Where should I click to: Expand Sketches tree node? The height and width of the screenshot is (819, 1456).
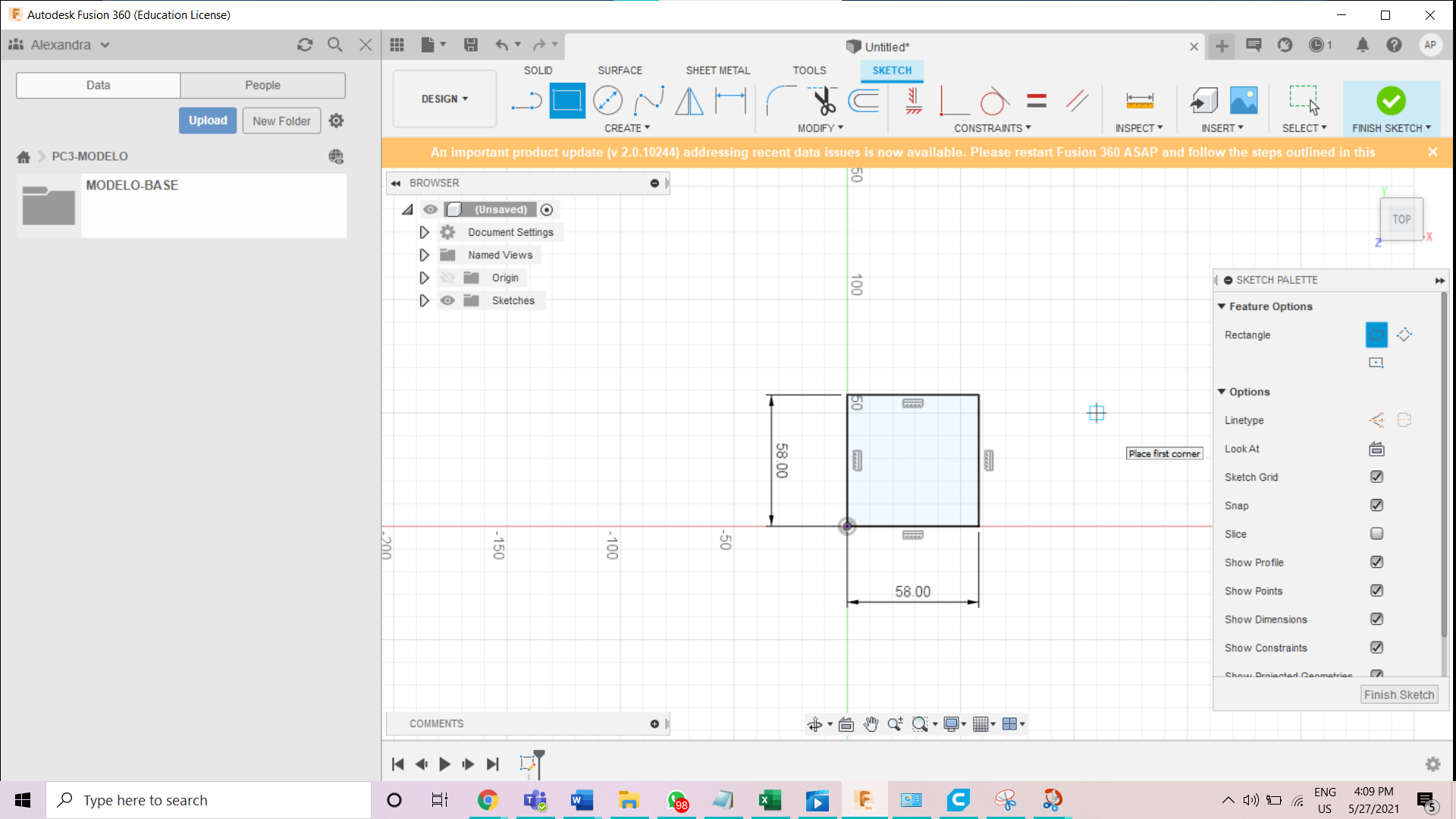pos(424,300)
